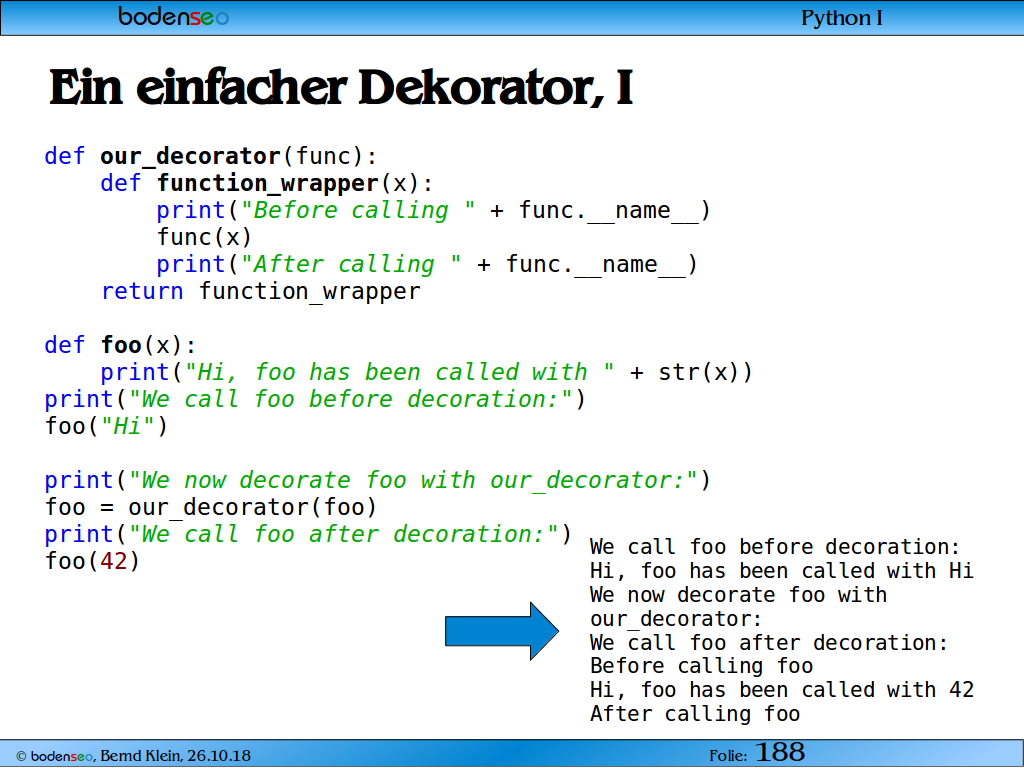The height and width of the screenshot is (768, 1024).
Task: Click the "func(x)" call inside function_wrapper
Action: click(204, 237)
